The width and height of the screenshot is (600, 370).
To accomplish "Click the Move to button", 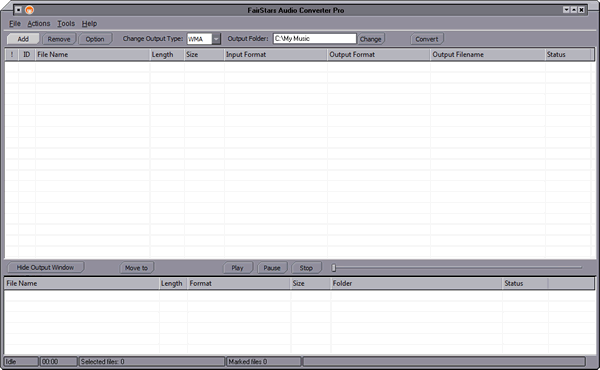I will coord(136,268).
